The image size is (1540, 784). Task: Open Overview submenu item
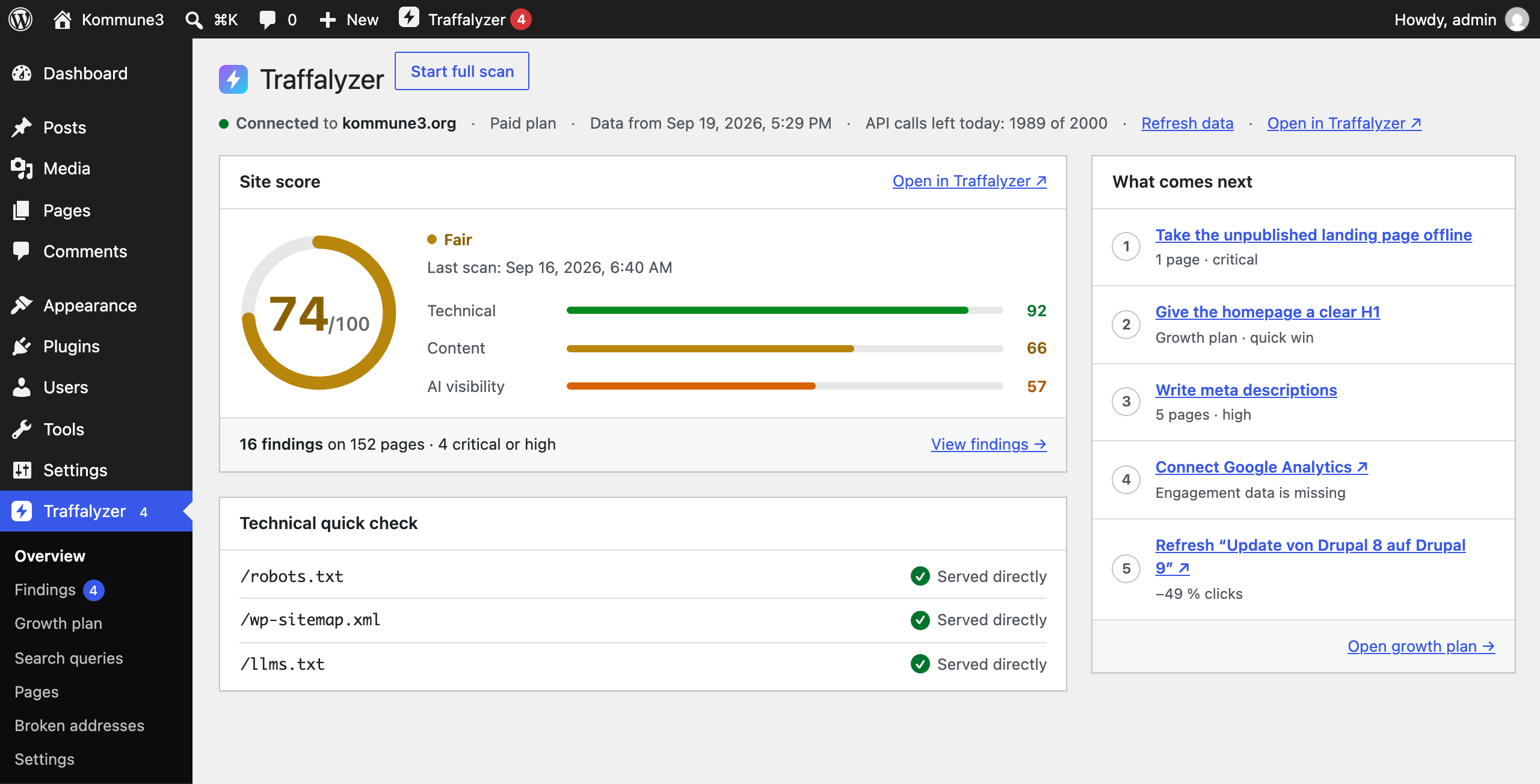[50, 556]
